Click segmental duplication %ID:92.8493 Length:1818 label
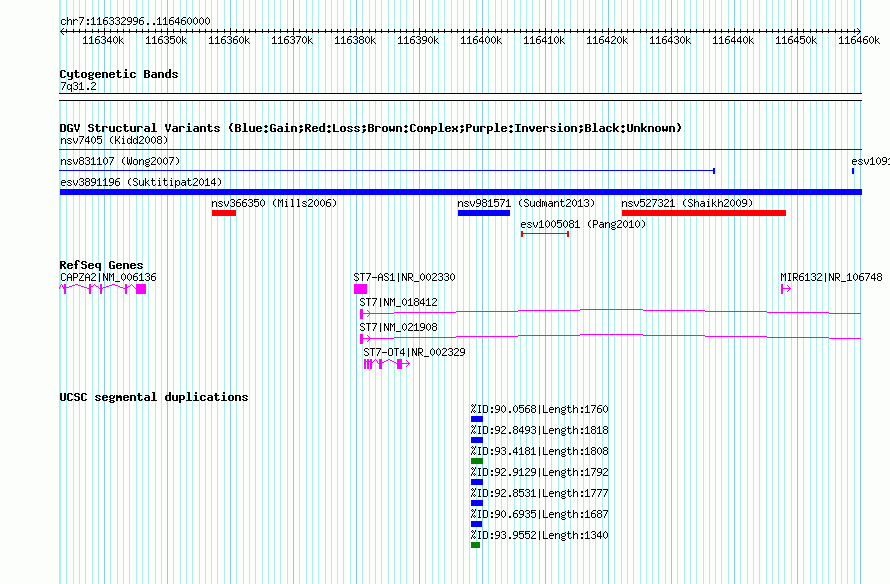This screenshot has width=890, height=584. coord(539,430)
